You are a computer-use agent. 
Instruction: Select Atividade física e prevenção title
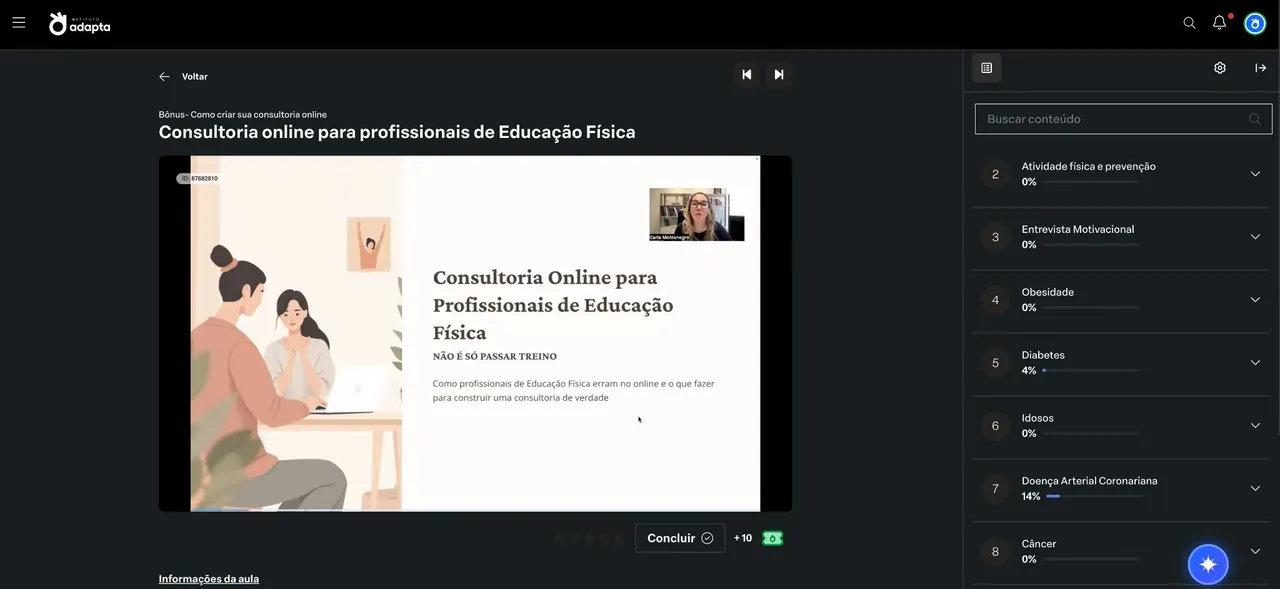(x=1088, y=166)
